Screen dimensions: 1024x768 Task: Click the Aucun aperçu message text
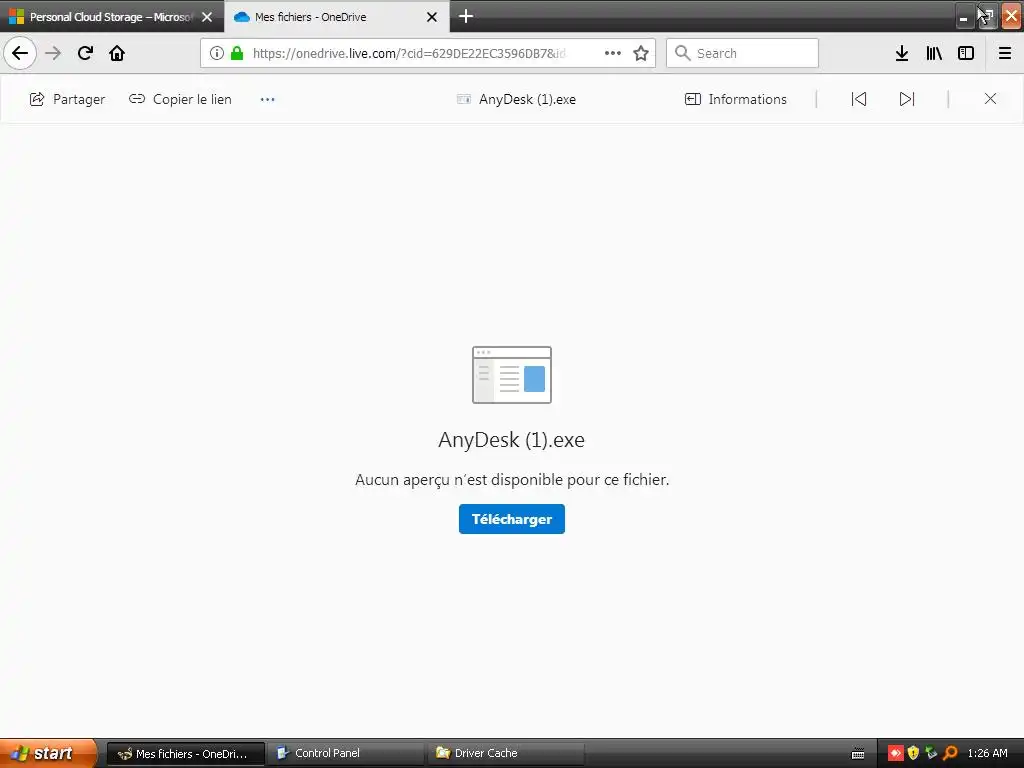512,479
